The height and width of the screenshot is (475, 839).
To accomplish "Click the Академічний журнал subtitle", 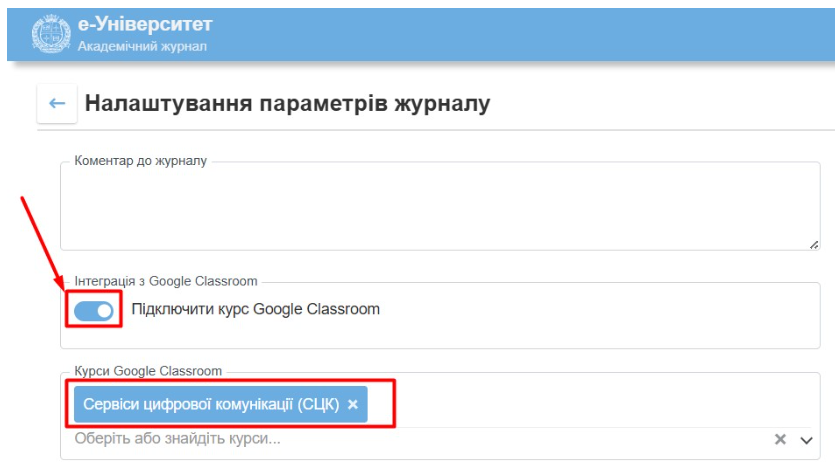I will click(142, 47).
